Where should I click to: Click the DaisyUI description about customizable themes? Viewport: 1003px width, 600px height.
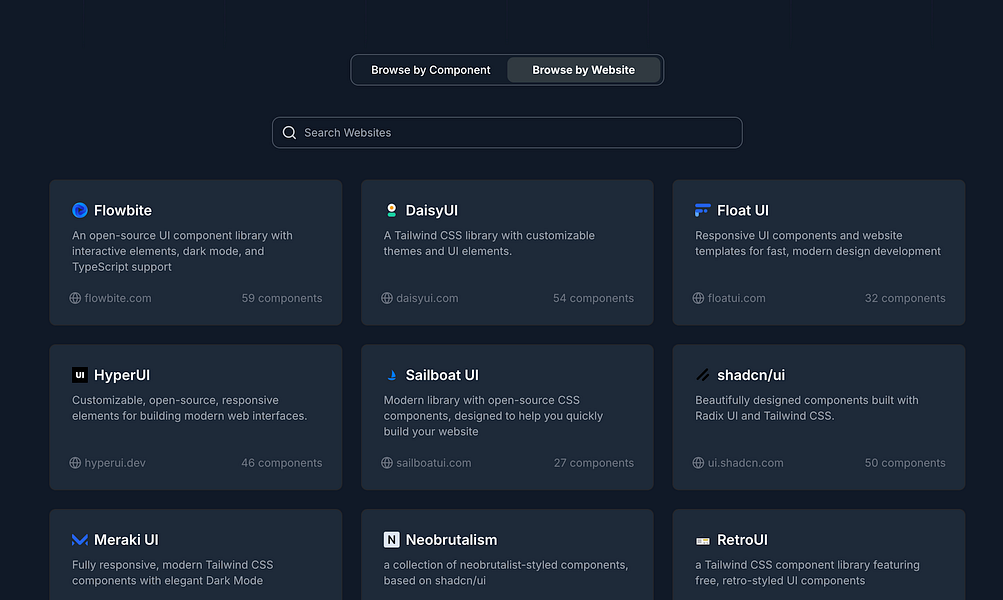[x=489, y=243]
